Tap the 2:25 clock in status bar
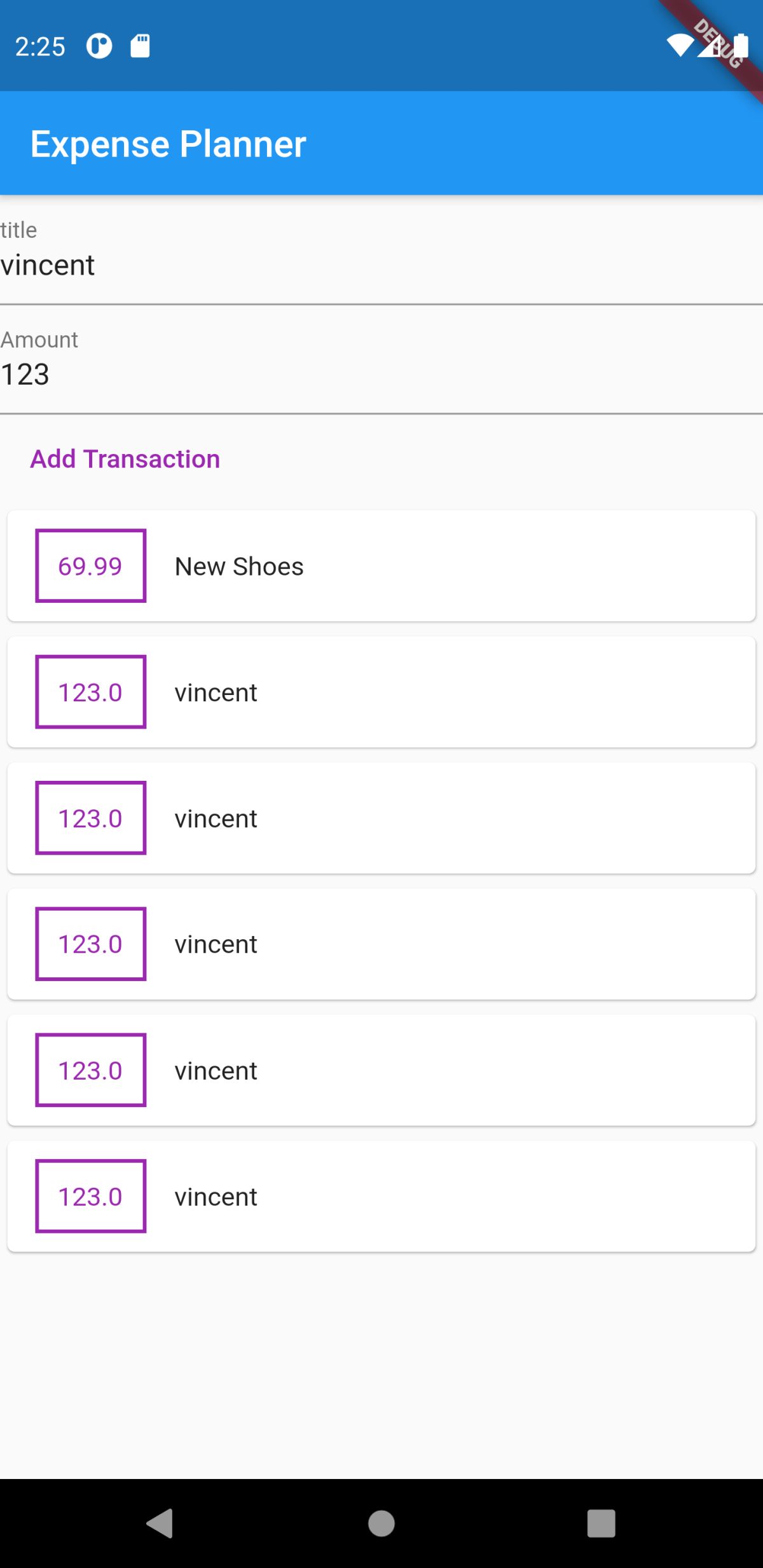Screen dimensions: 763x1568 (40, 46)
